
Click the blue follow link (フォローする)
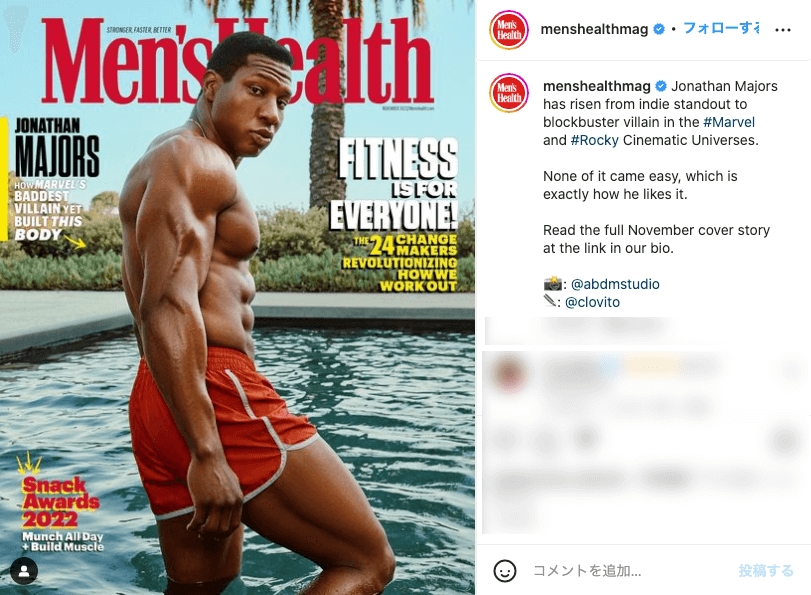[721, 28]
